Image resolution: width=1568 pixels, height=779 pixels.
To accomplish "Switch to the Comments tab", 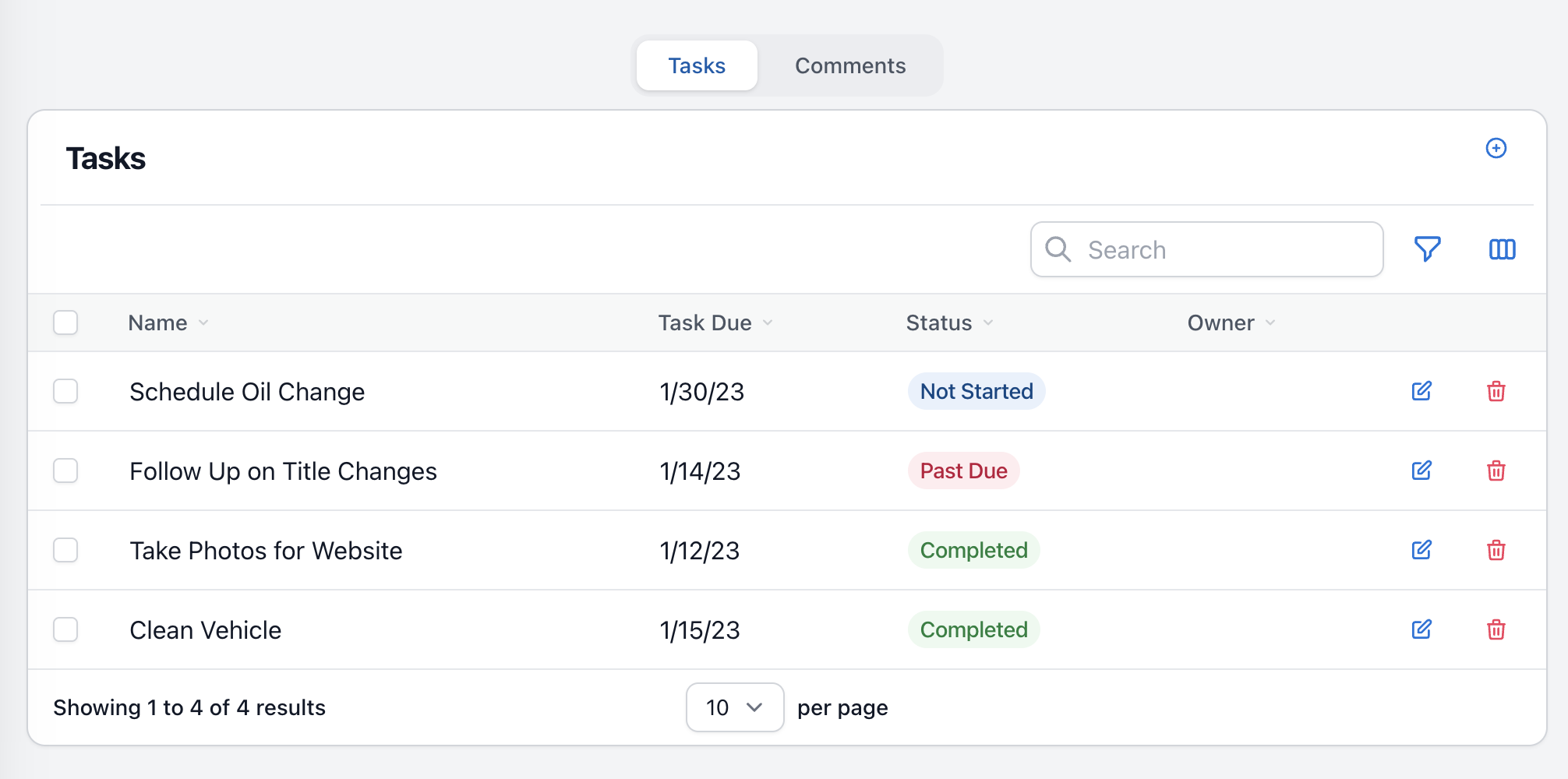I will click(849, 65).
